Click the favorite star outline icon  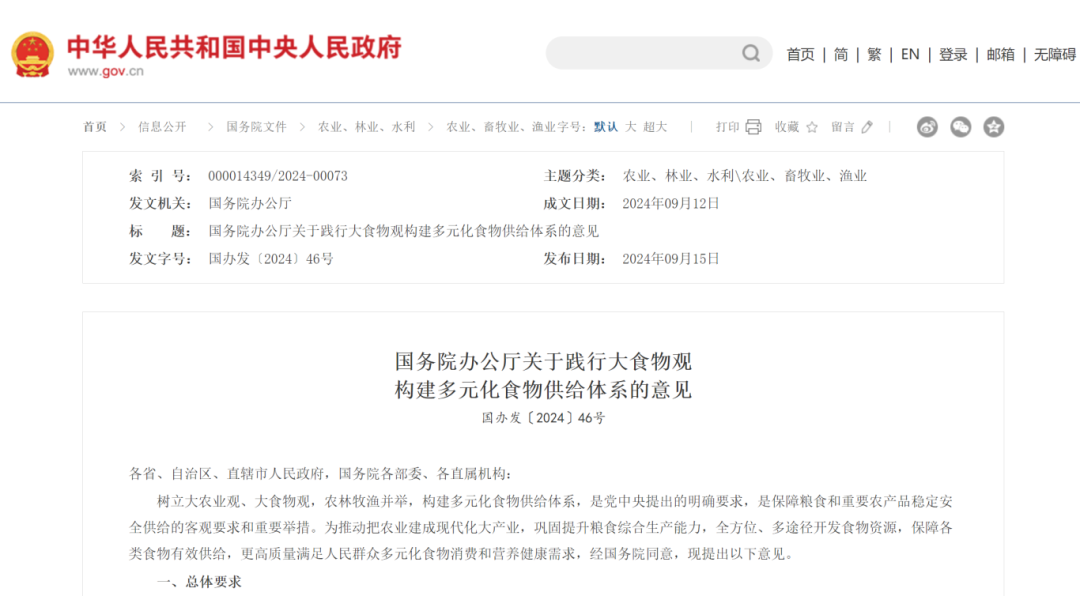(812, 127)
